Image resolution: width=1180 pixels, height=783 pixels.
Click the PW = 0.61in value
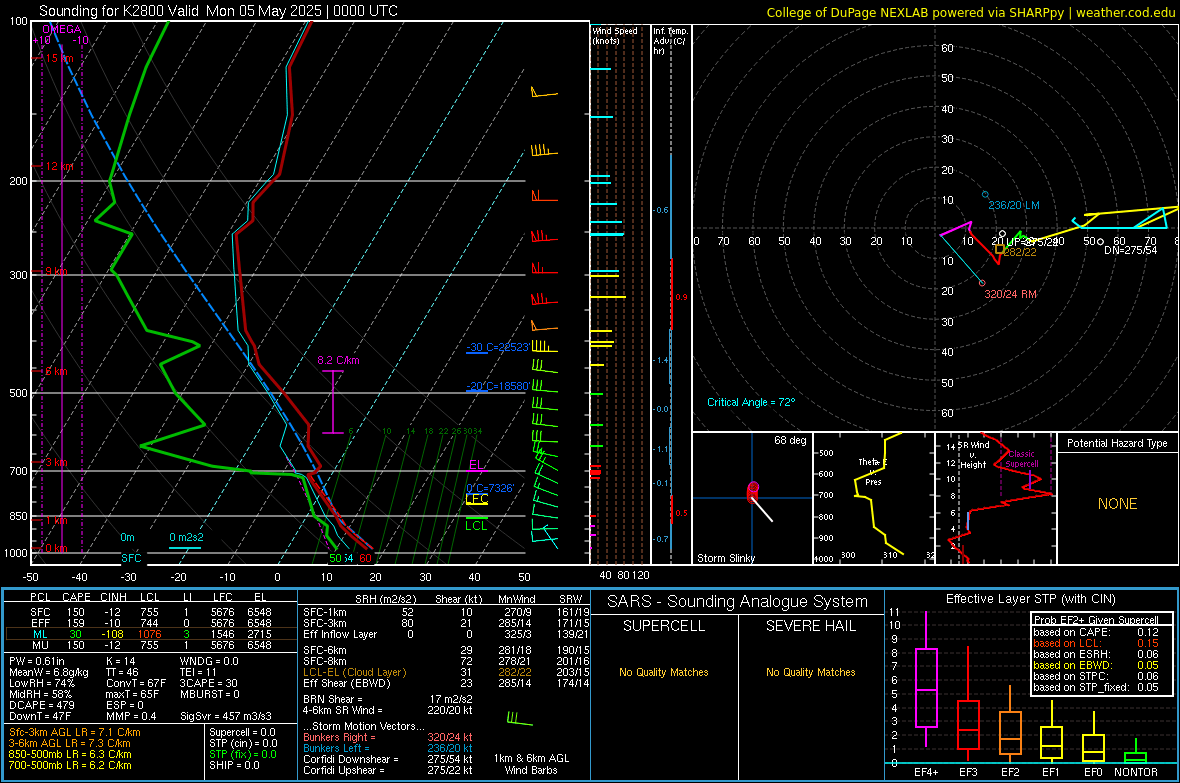[37, 662]
